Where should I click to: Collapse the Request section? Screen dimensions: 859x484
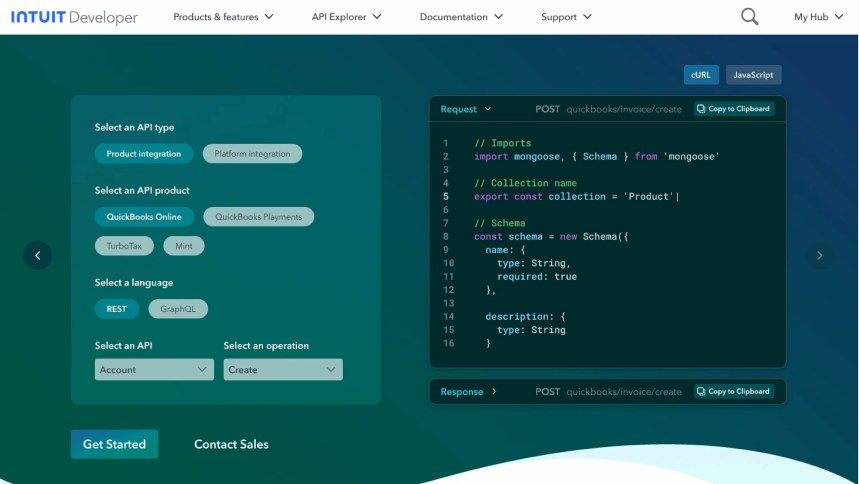(466, 109)
